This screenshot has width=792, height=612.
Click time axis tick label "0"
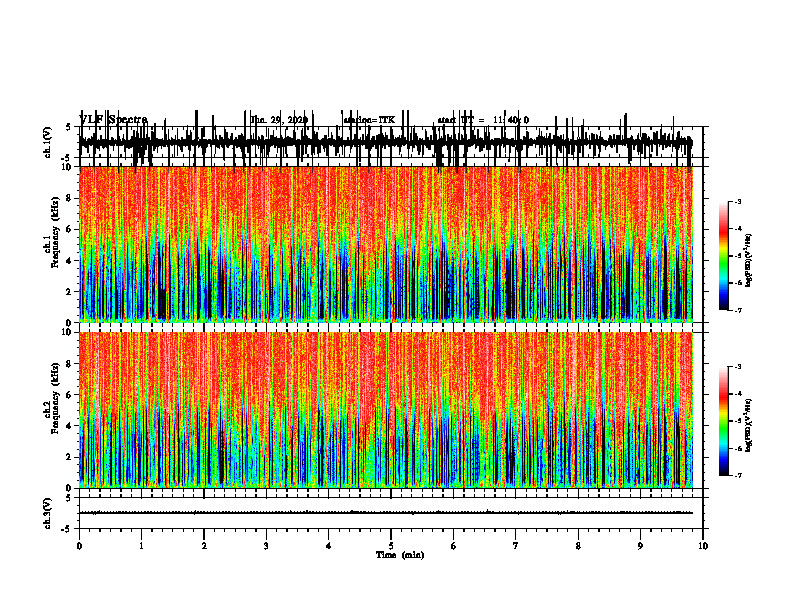[x=79, y=546]
